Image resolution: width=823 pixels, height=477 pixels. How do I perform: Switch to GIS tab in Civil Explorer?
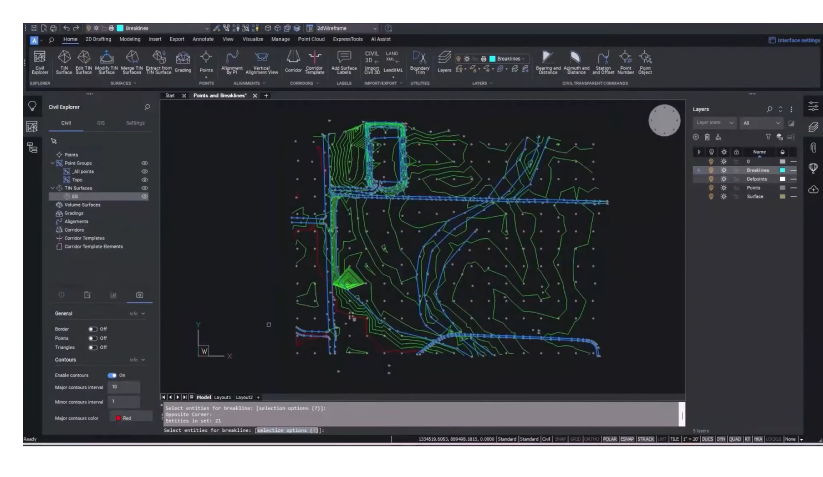tap(100, 123)
